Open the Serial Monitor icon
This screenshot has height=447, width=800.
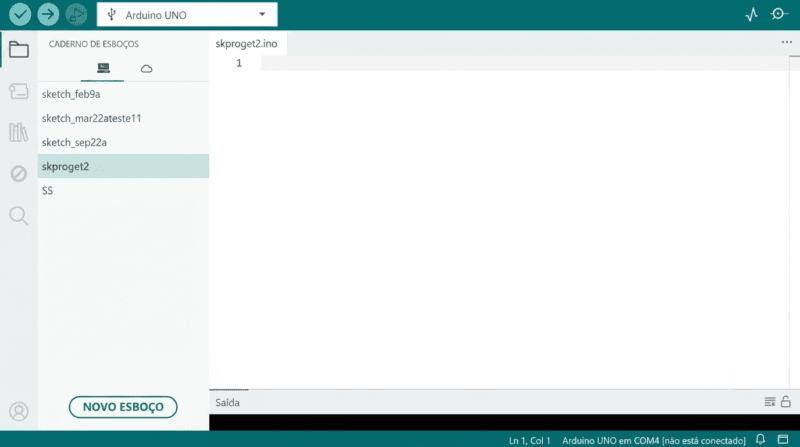[x=779, y=14]
